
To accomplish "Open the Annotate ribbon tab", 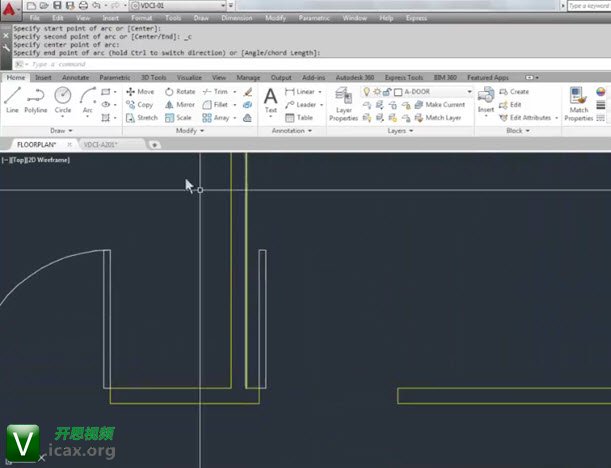I will pos(75,76).
